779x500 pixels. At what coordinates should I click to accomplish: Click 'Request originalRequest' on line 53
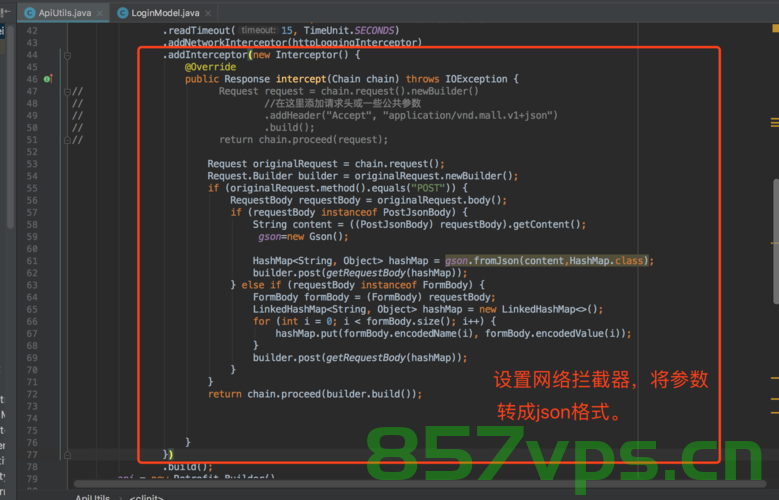[x=272, y=164]
